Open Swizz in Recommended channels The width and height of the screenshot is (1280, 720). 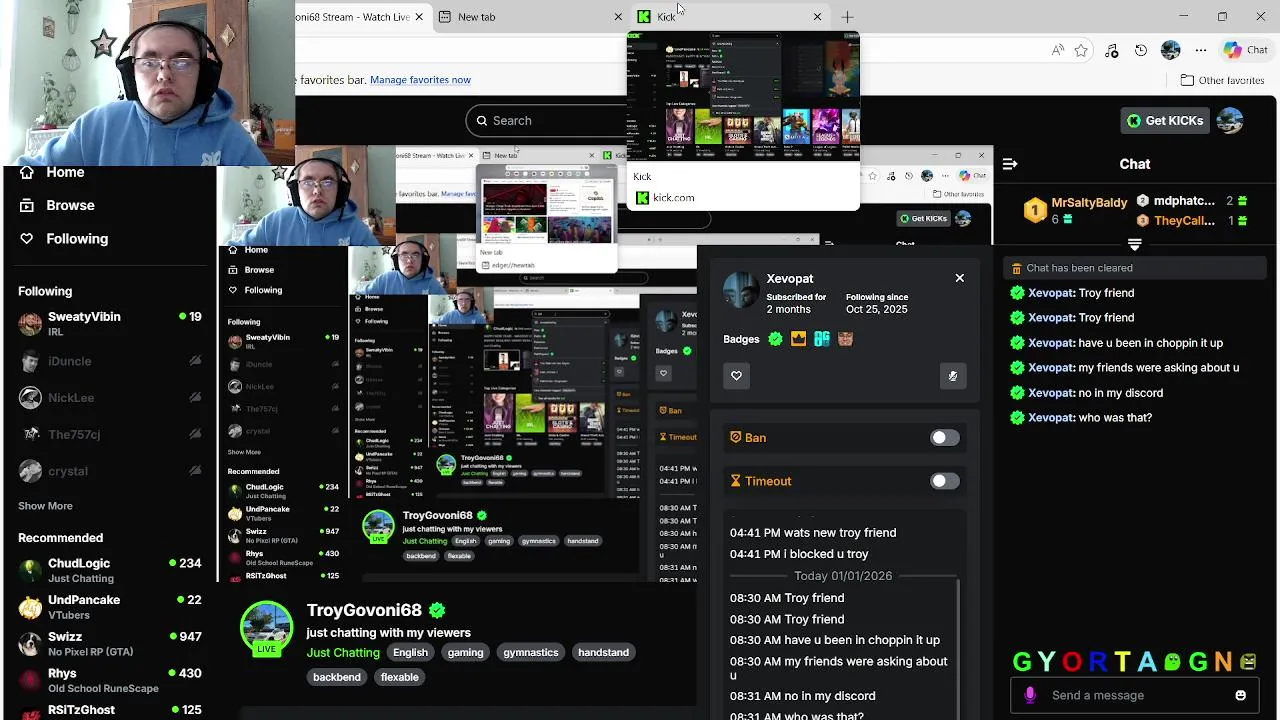point(110,643)
